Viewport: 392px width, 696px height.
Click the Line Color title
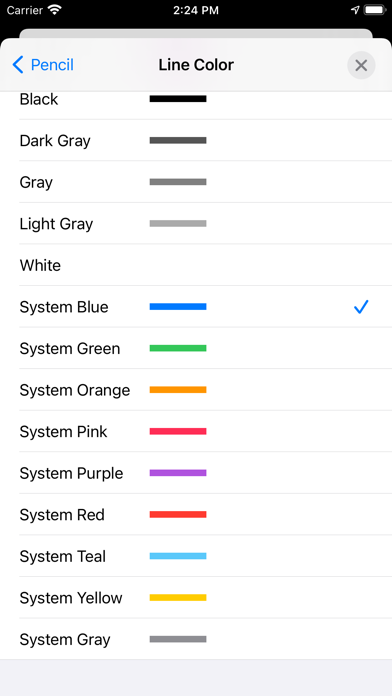click(x=196, y=65)
